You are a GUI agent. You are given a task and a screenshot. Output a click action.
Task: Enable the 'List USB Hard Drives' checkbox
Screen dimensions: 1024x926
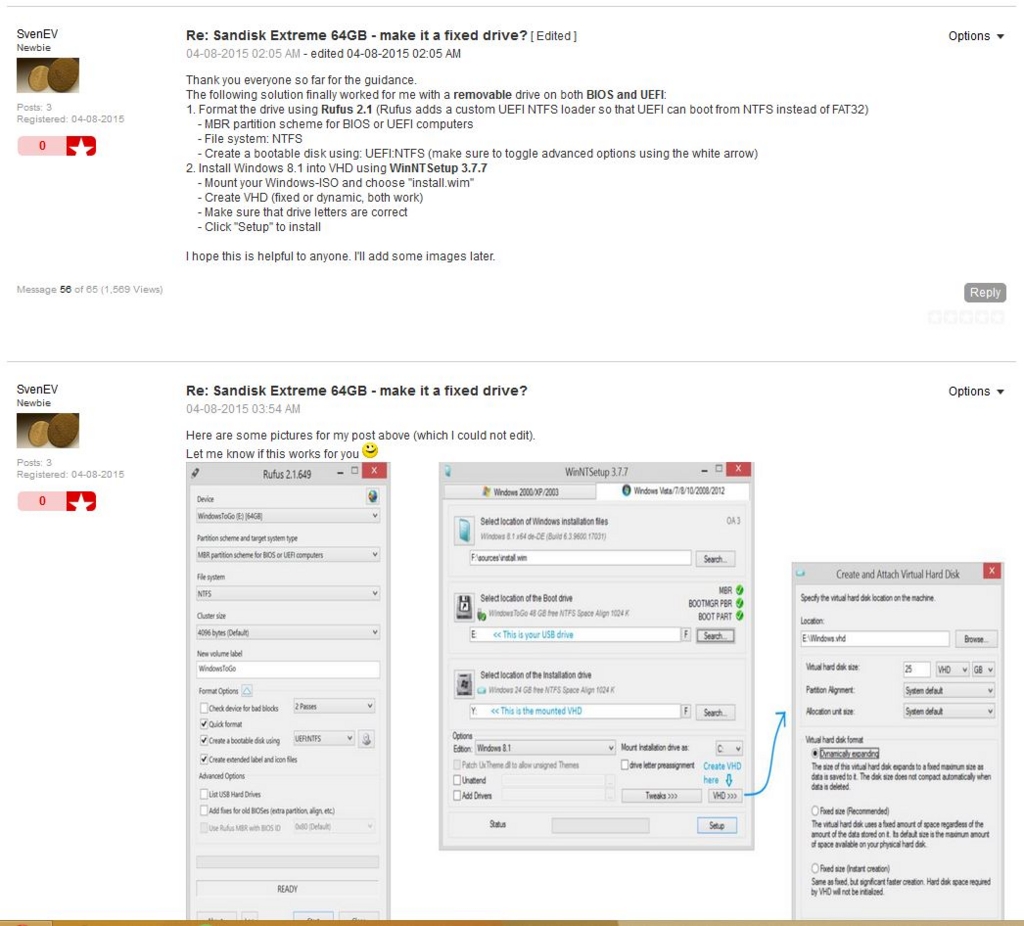pyautogui.click(x=204, y=794)
